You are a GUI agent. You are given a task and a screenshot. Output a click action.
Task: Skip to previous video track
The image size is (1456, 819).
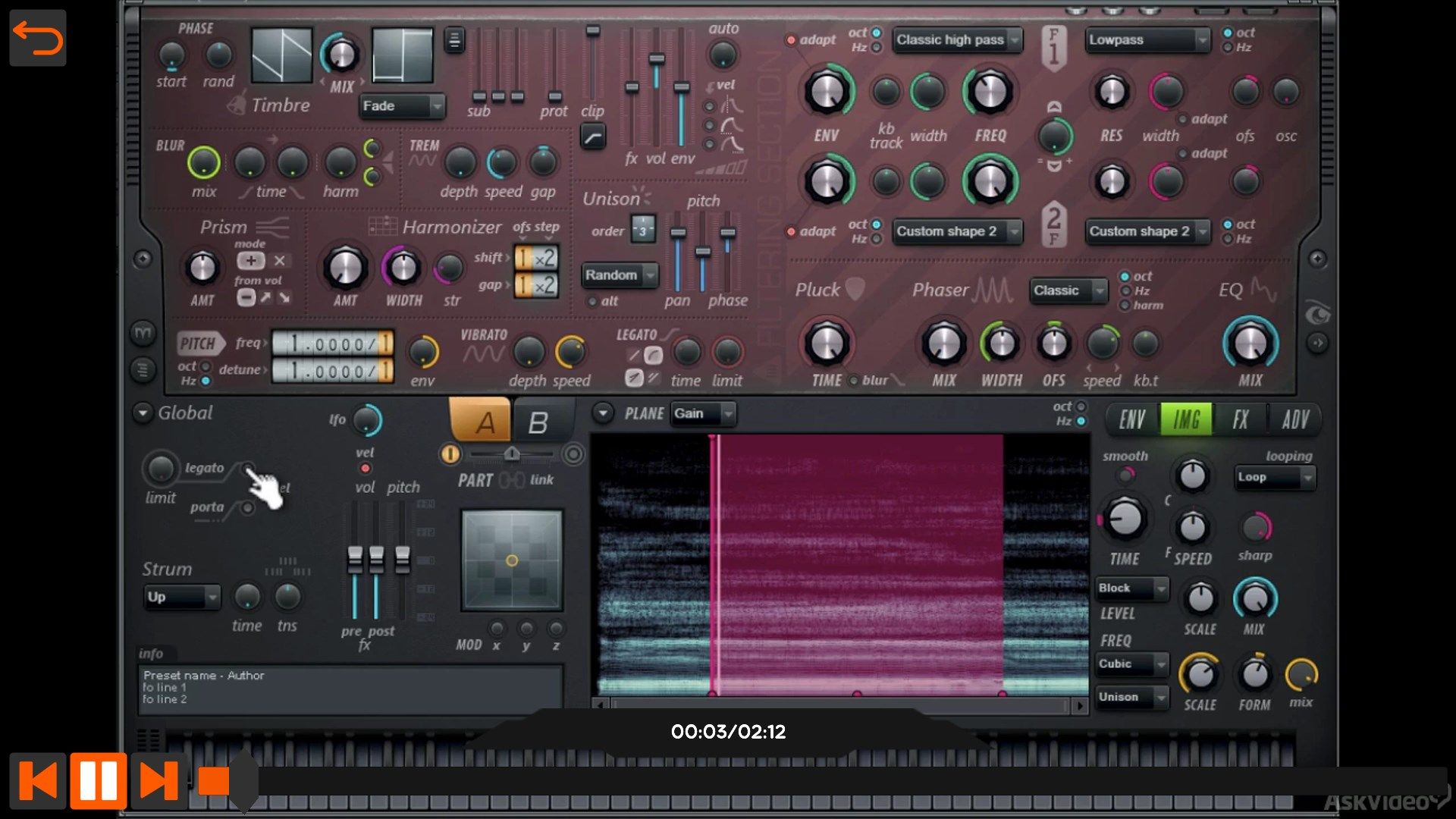tap(38, 780)
